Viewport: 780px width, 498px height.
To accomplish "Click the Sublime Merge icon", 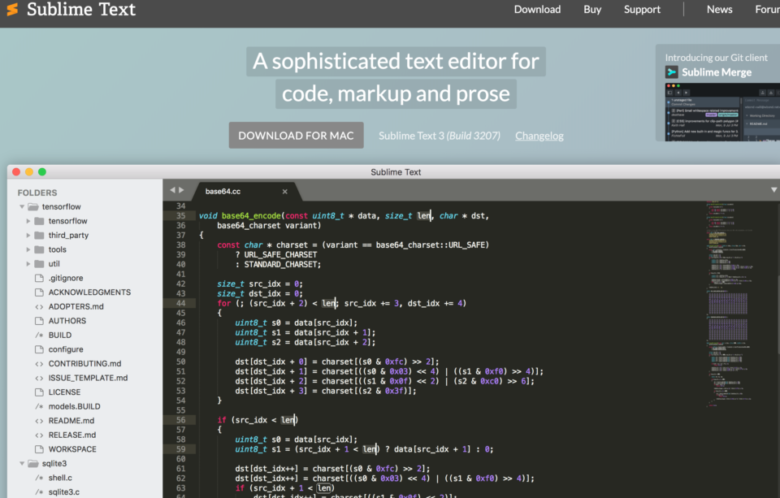I will click(672, 72).
